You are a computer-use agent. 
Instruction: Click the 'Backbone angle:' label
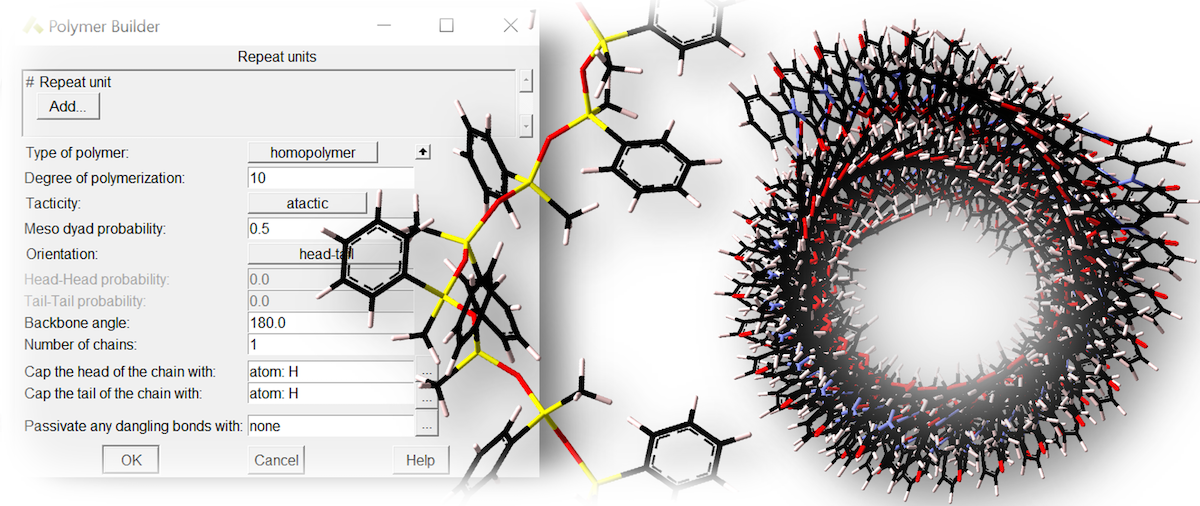[x=77, y=323]
